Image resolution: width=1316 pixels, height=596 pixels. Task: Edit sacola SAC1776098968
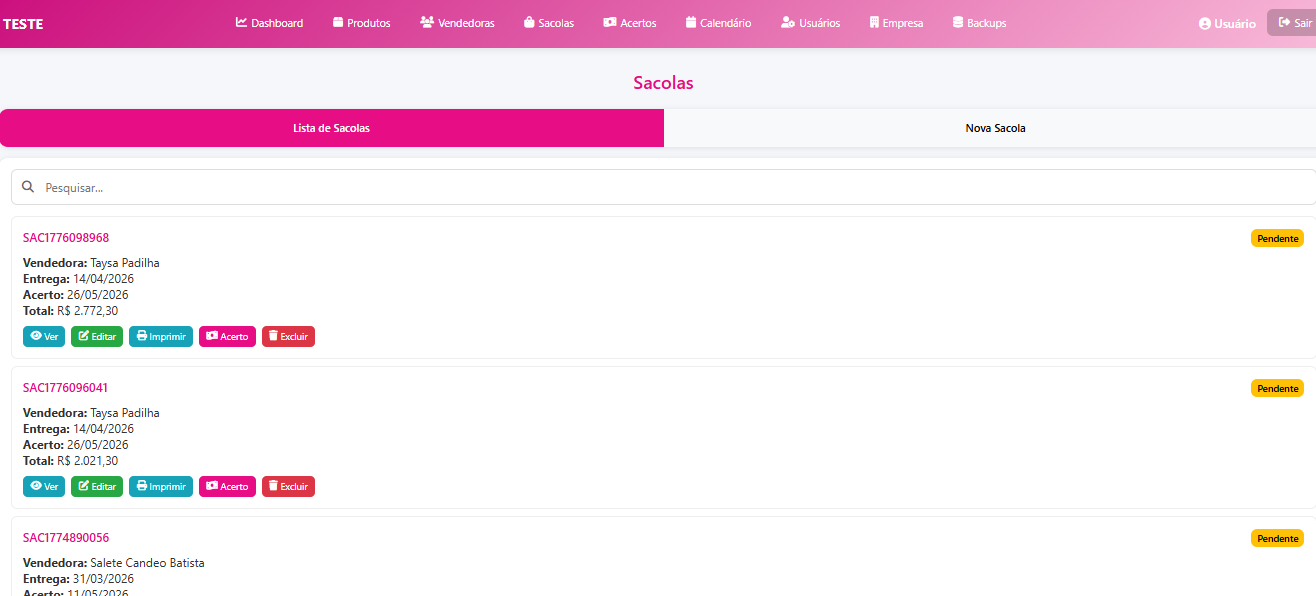pyautogui.click(x=97, y=337)
